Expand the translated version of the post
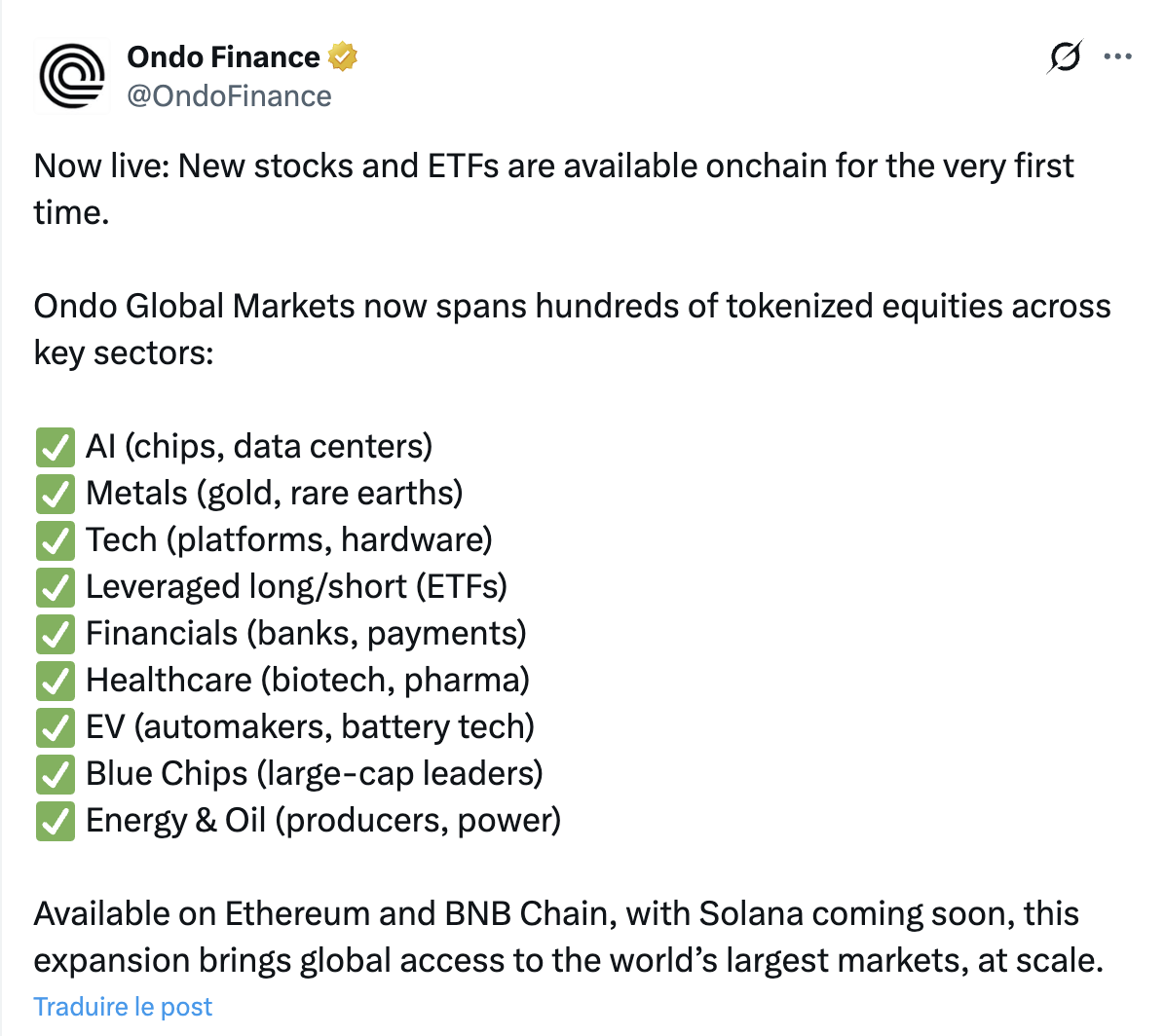This screenshot has width=1165, height=1036. [x=123, y=1006]
